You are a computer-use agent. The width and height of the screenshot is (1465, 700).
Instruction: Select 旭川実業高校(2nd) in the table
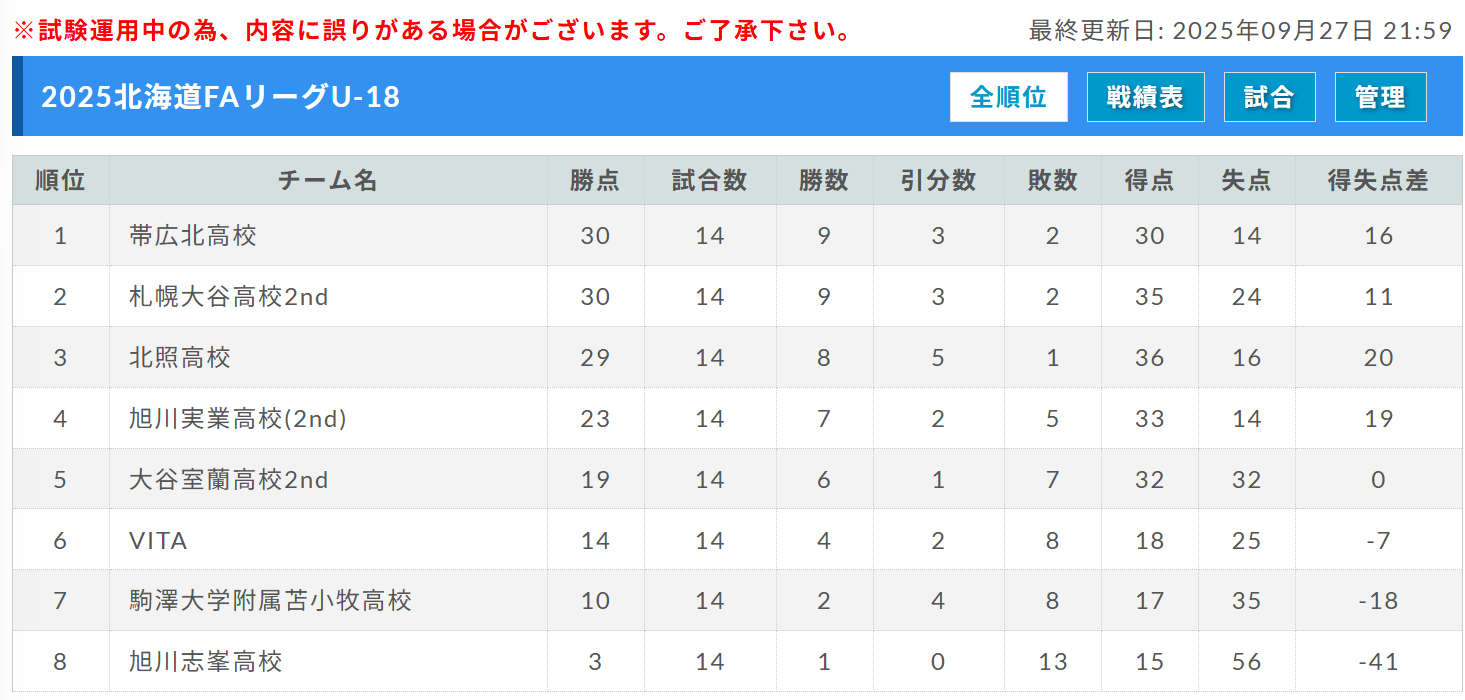(238, 419)
